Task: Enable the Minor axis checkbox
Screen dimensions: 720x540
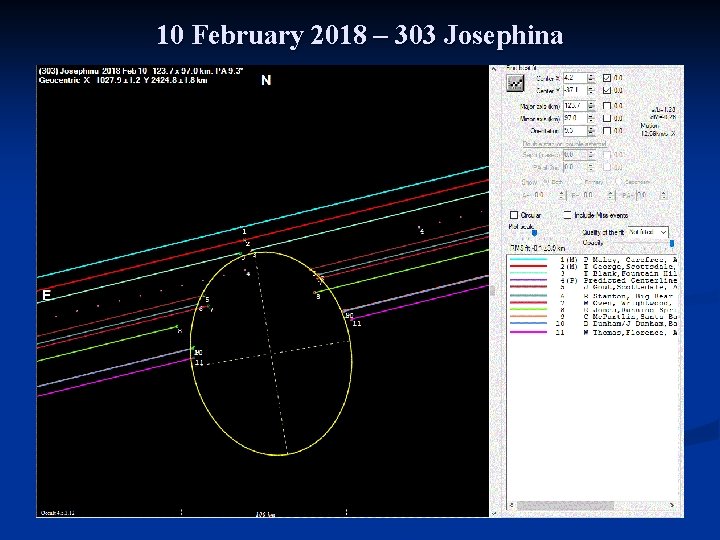Action: (606, 118)
